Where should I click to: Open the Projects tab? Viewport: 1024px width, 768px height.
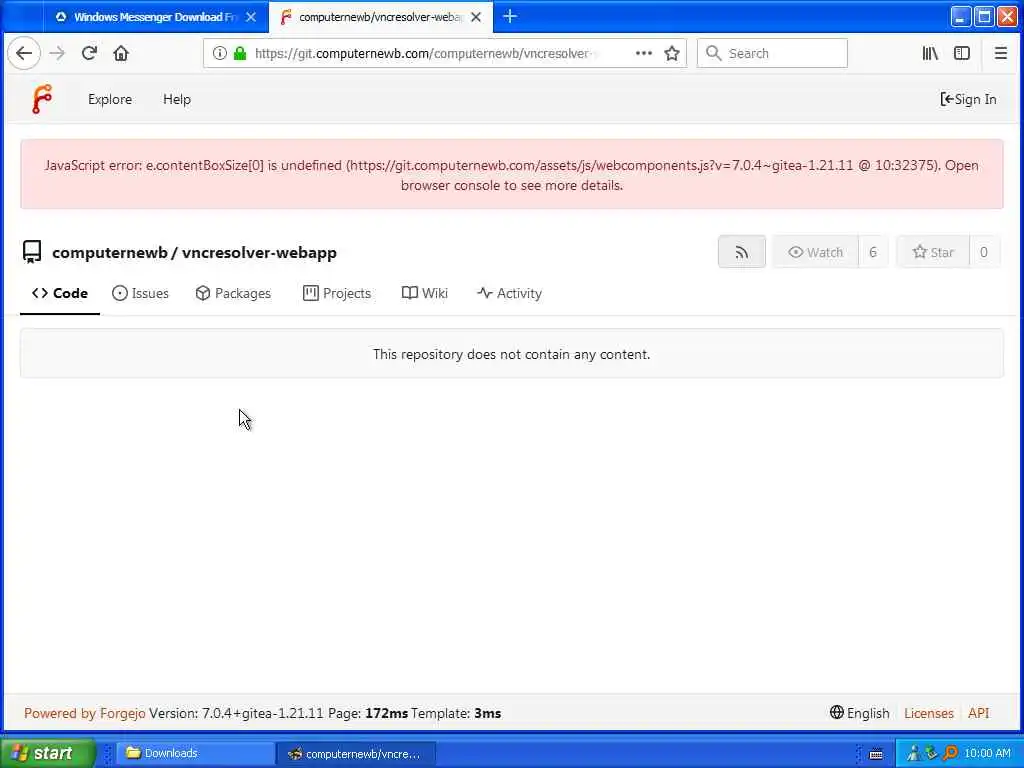tap(337, 293)
